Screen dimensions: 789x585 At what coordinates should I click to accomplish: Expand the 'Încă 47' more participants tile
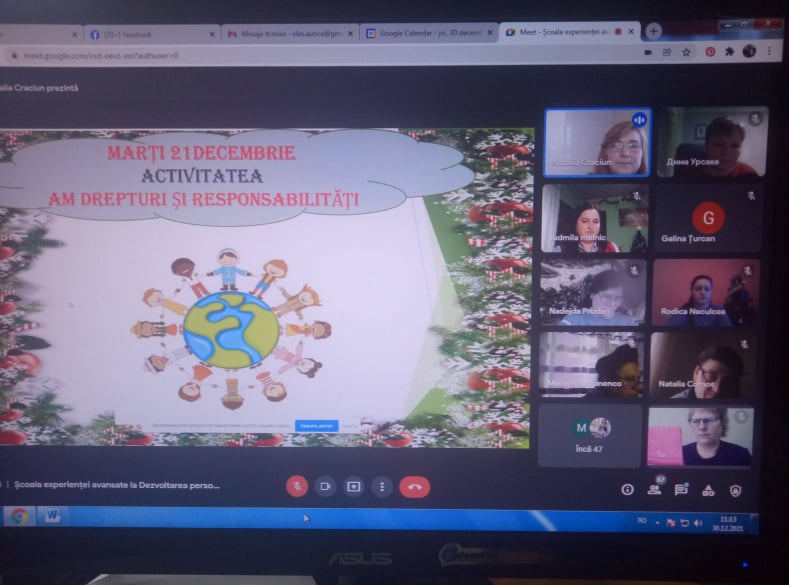coord(590,435)
